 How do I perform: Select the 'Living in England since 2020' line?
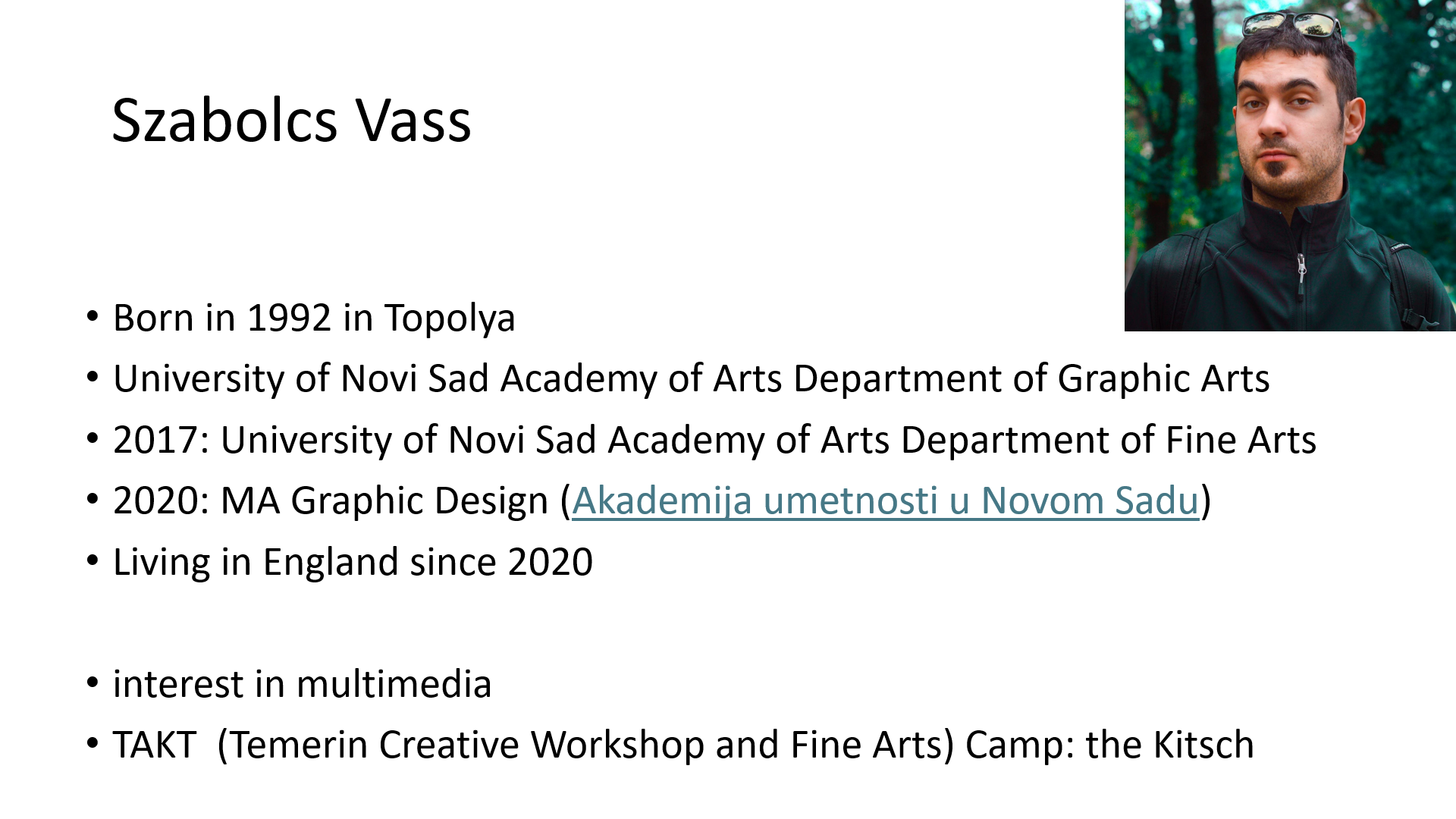tap(353, 562)
